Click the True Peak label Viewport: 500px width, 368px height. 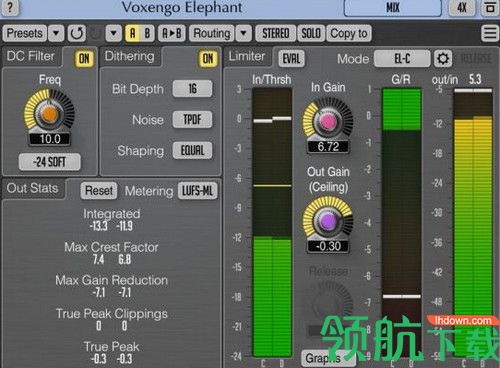(111, 347)
